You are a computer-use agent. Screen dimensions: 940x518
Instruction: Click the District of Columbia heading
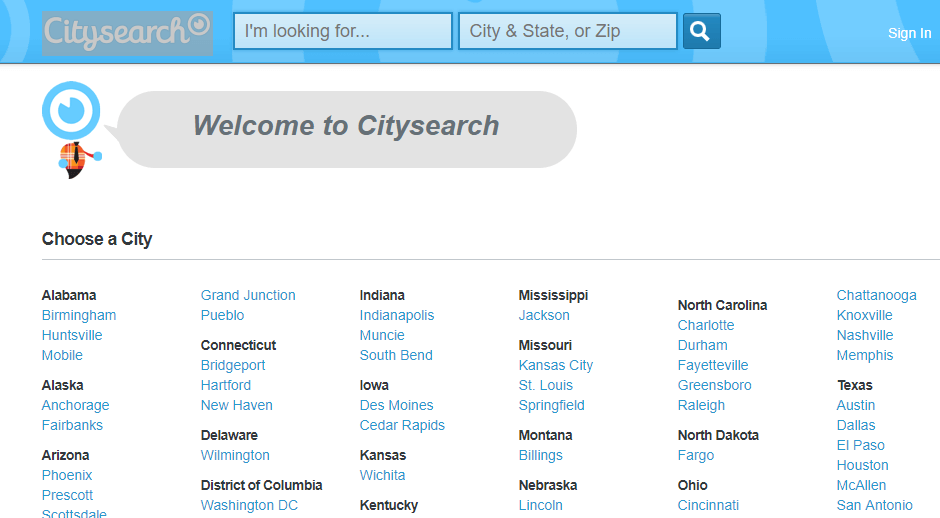coord(261,485)
